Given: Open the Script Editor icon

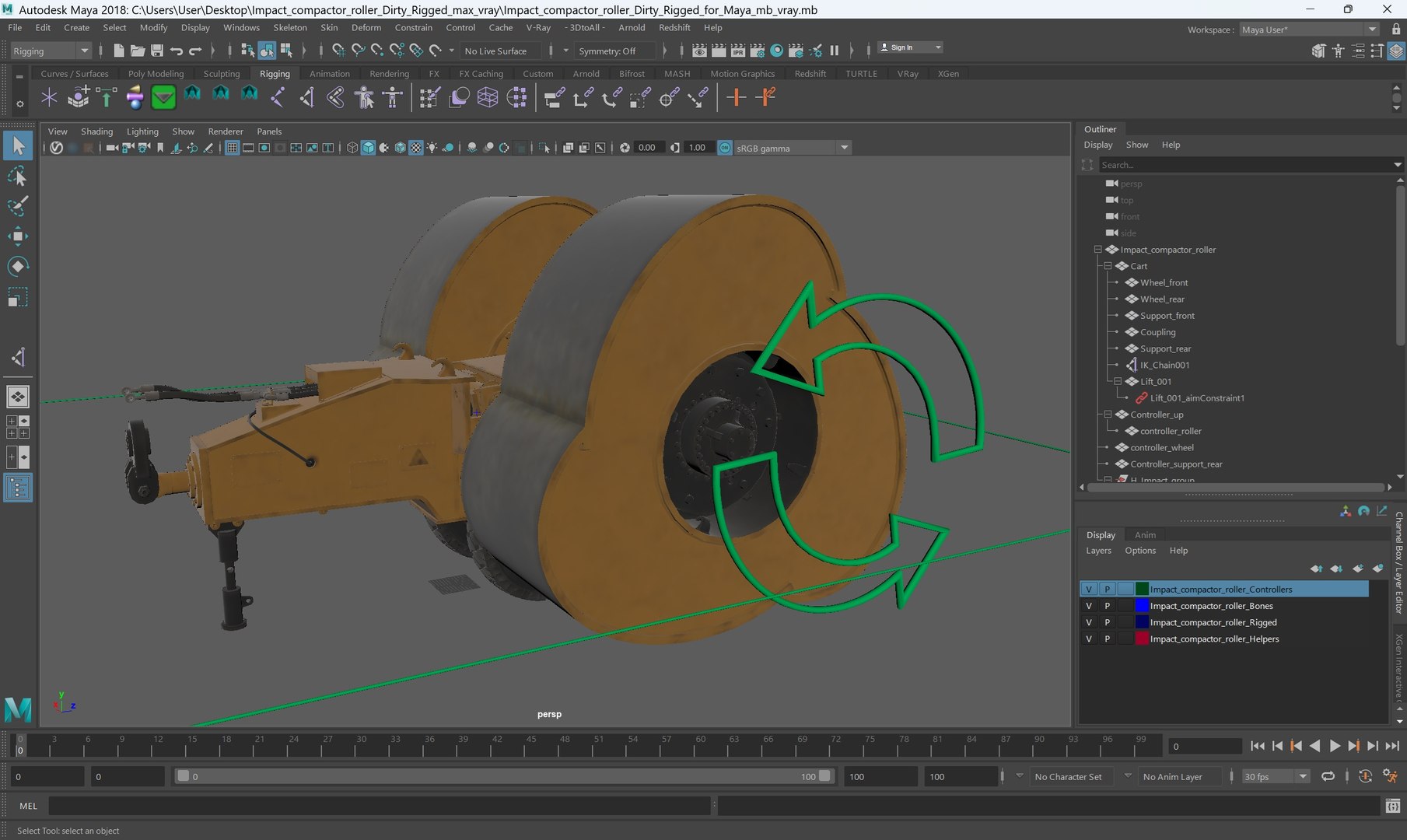Looking at the screenshot, I should [x=1393, y=806].
